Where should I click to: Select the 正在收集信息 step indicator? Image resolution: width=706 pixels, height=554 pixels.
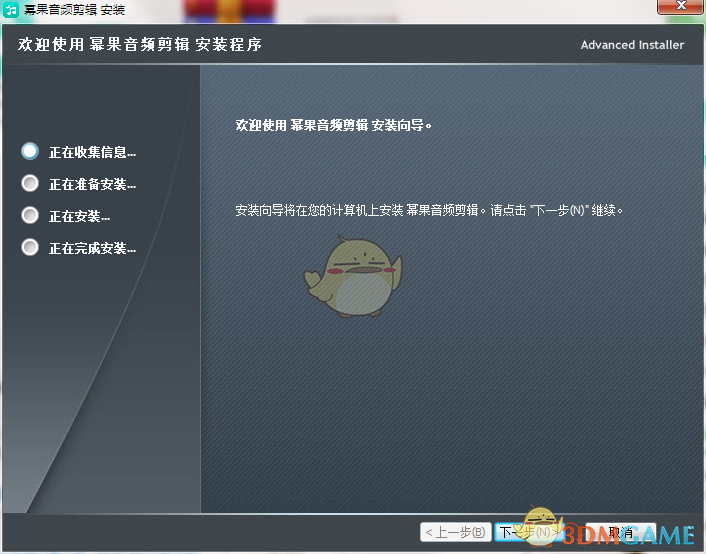coord(30,151)
